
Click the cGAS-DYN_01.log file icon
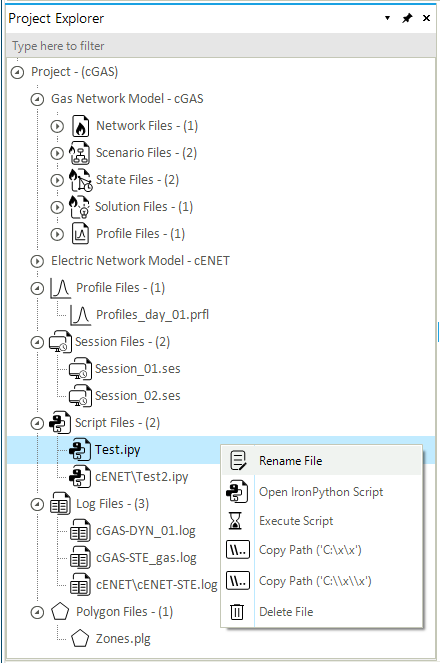80,531
